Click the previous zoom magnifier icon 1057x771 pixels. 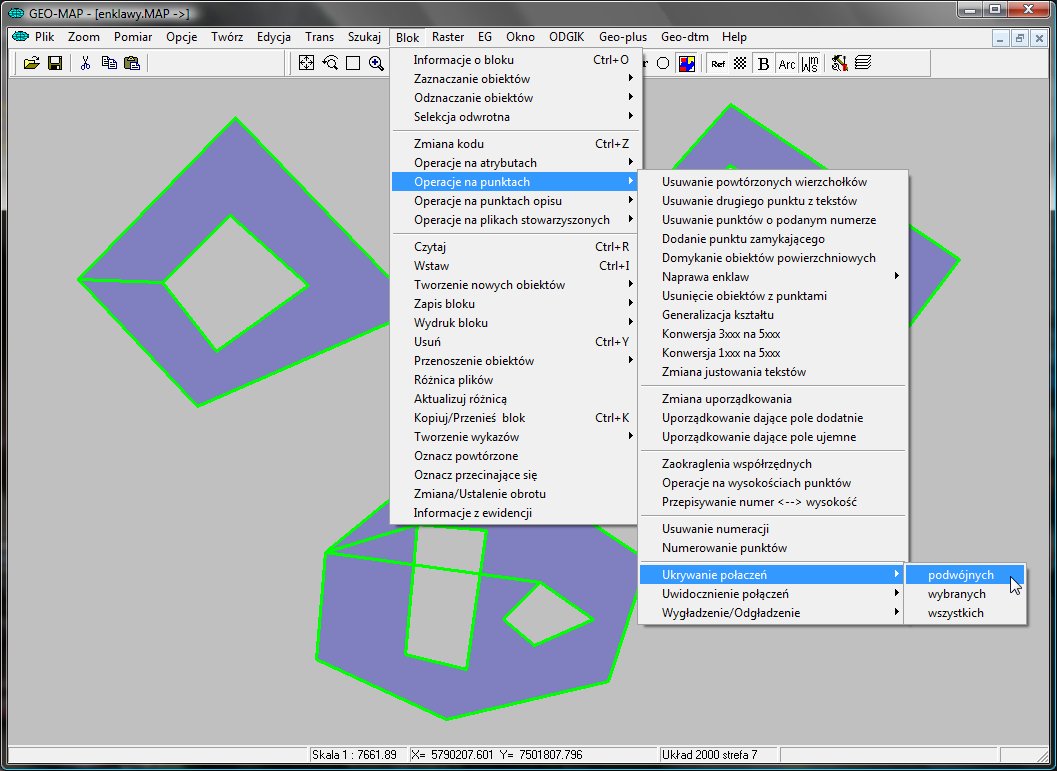(x=330, y=63)
